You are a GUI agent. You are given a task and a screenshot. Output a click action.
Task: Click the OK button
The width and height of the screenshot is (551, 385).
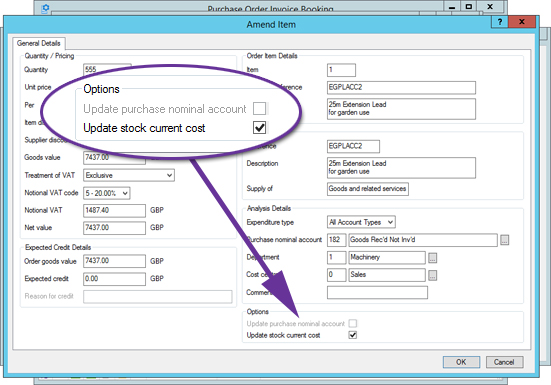click(x=461, y=362)
